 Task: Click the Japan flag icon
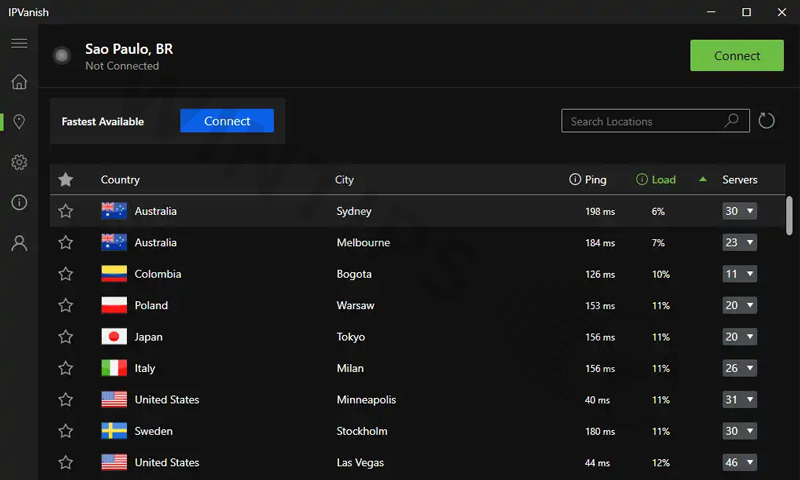click(114, 337)
